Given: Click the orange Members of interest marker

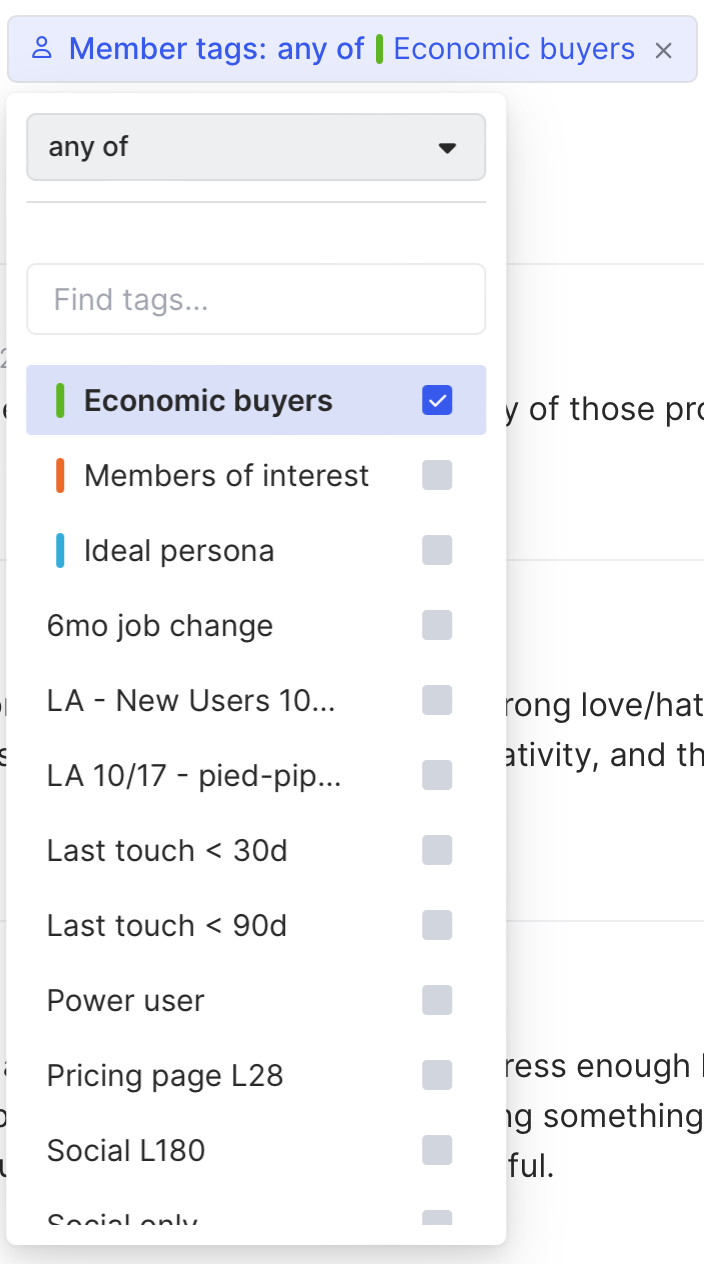Looking at the screenshot, I should 60,476.
